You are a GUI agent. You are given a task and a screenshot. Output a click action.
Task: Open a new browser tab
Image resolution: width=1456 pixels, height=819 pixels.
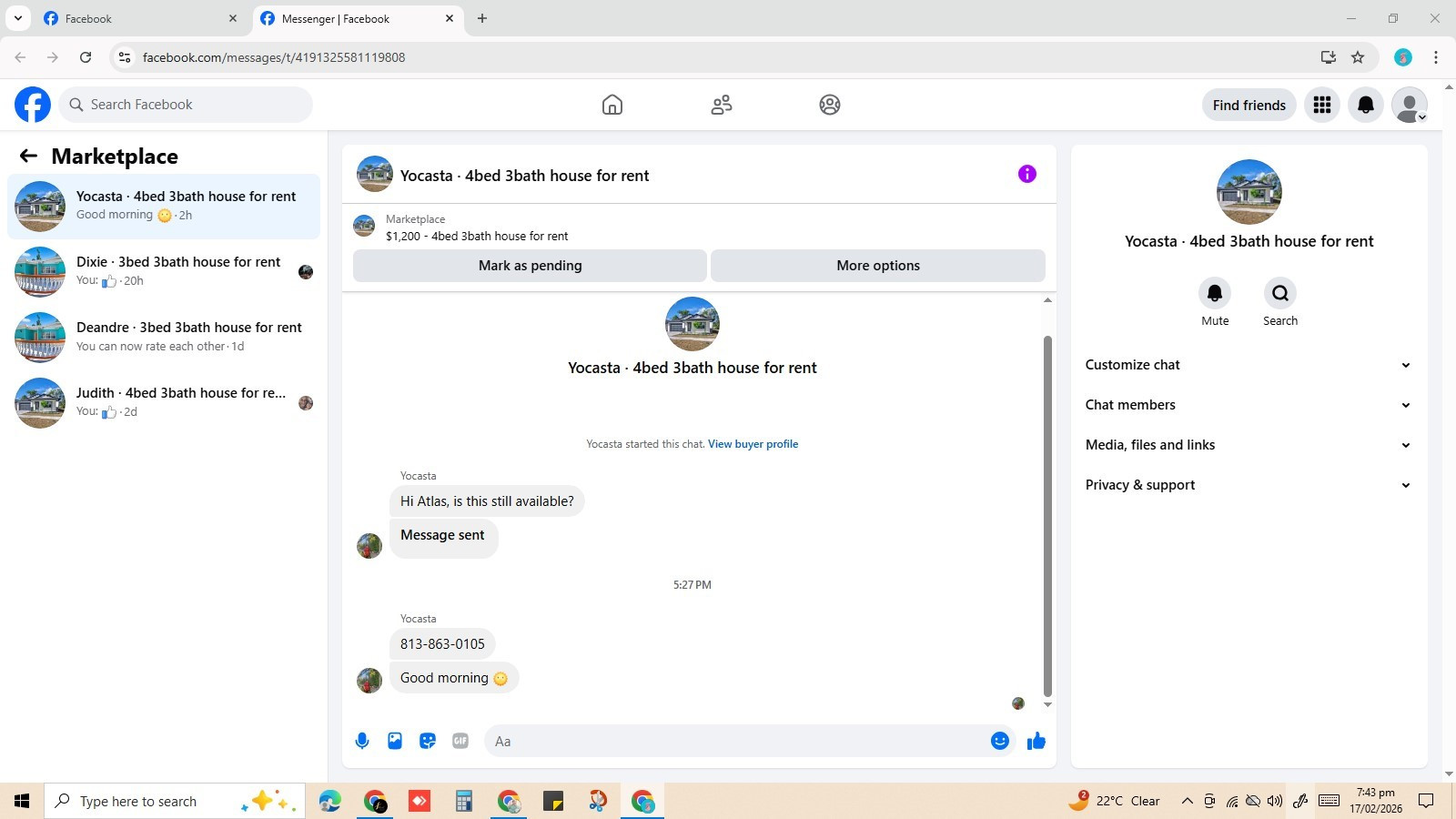click(x=482, y=18)
